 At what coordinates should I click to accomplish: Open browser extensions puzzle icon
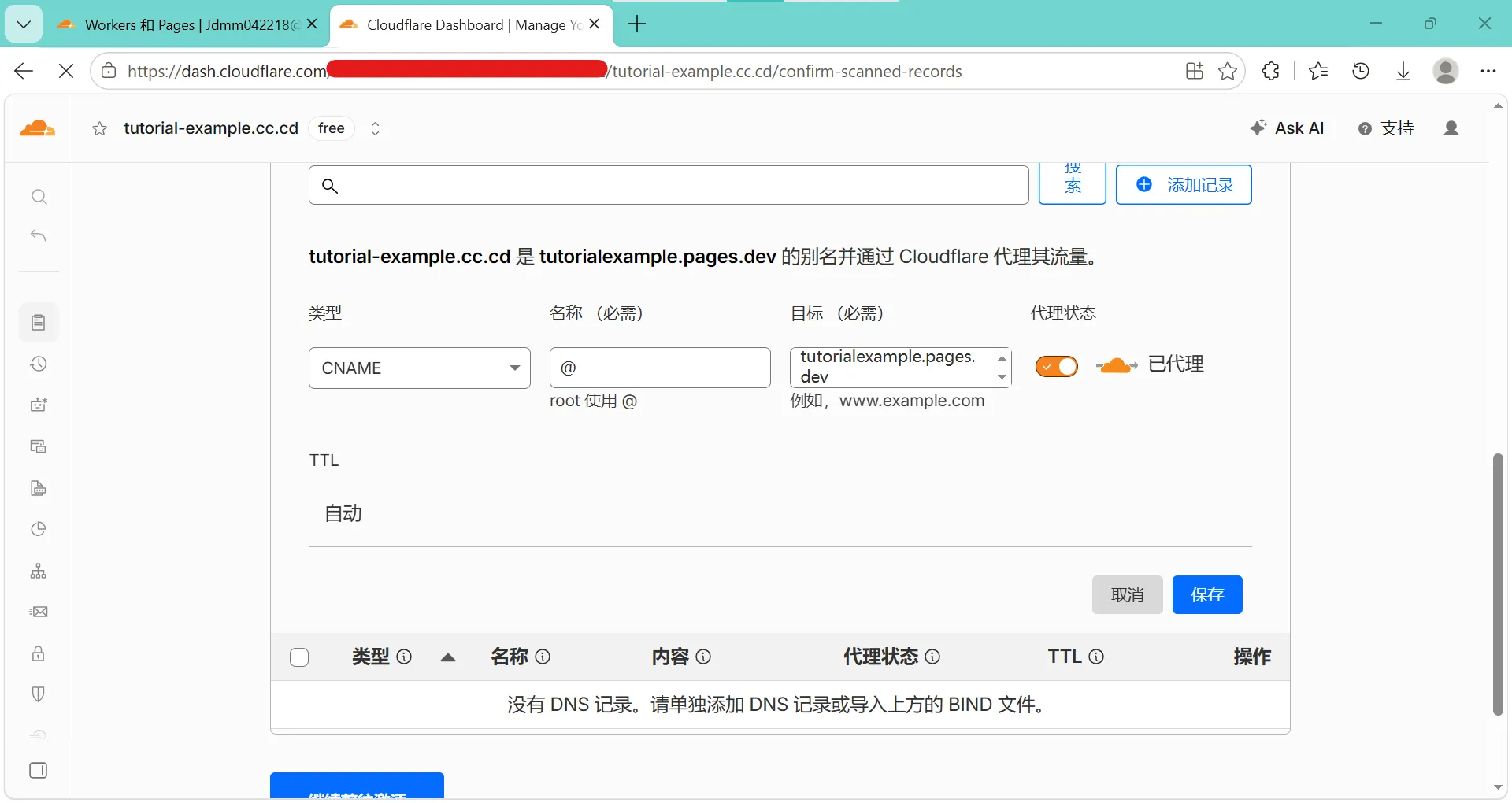click(x=1270, y=71)
